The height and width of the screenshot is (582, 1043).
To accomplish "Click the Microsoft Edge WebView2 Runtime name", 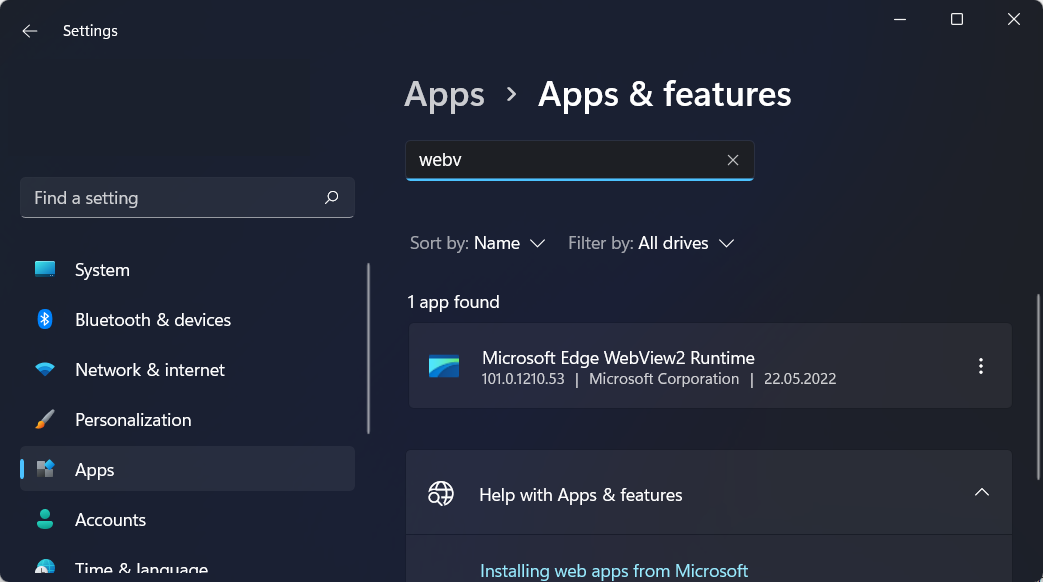I will [618, 358].
